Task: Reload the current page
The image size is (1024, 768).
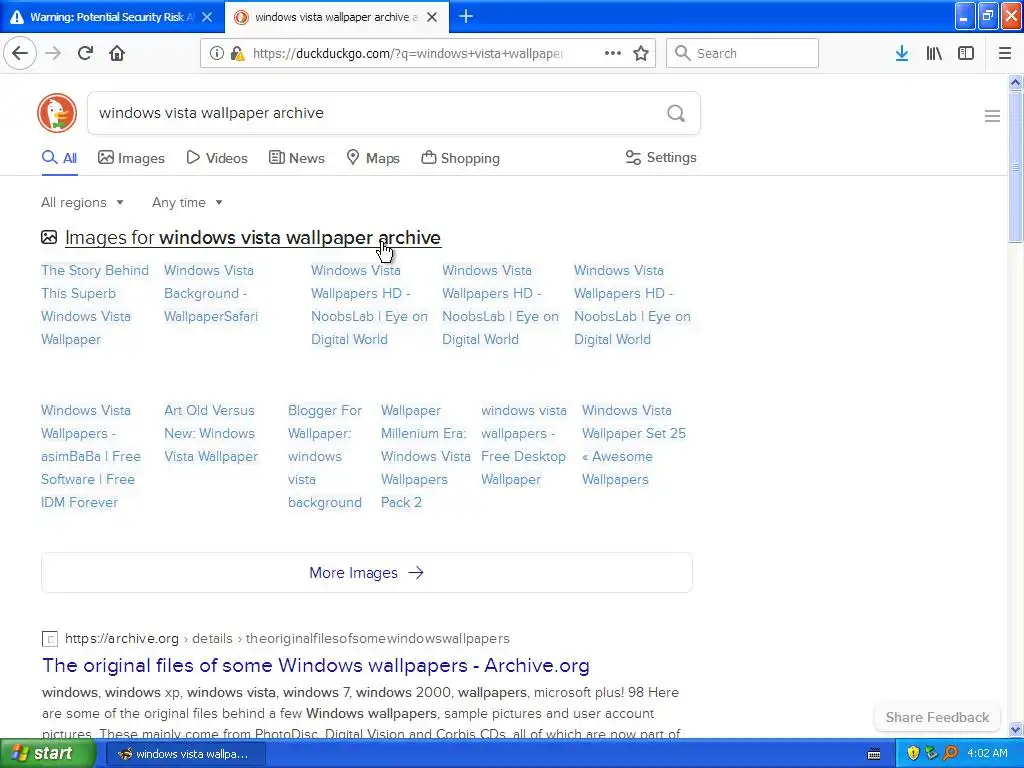Action: tap(85, 53)
